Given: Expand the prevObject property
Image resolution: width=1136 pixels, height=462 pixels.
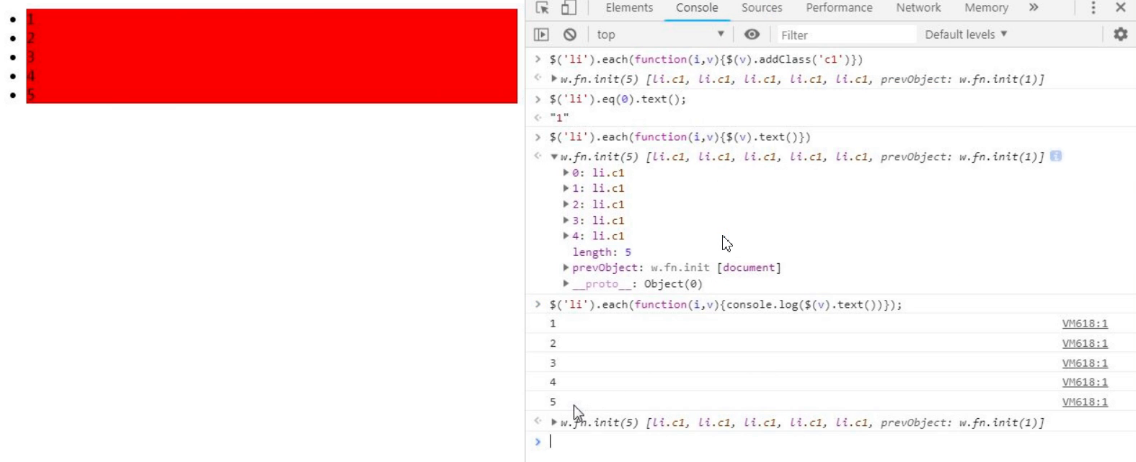Looking at the screenshot, I should click(566, 268).
